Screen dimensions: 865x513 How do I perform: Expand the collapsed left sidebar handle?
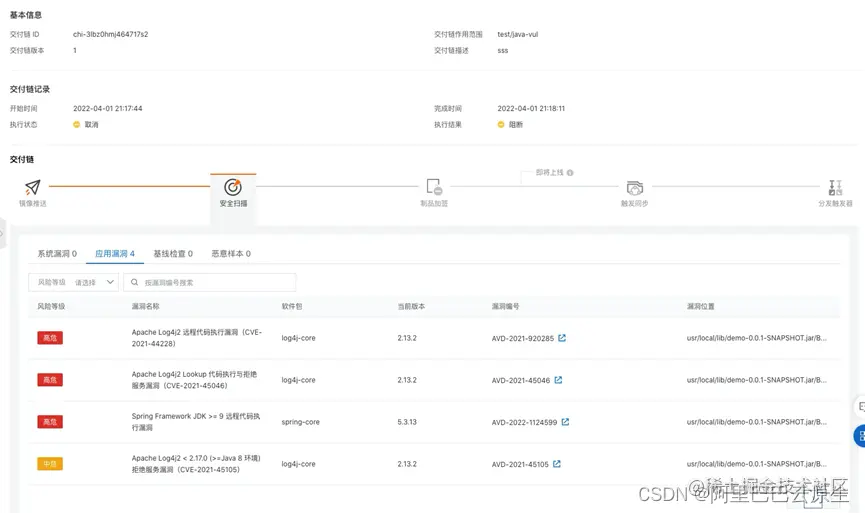(2, 233)
